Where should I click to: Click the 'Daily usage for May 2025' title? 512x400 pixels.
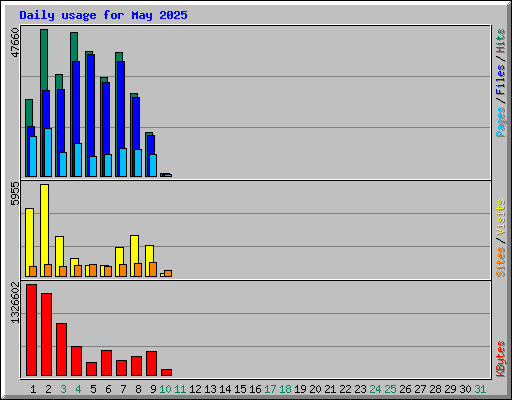click(x=103, y=15)
